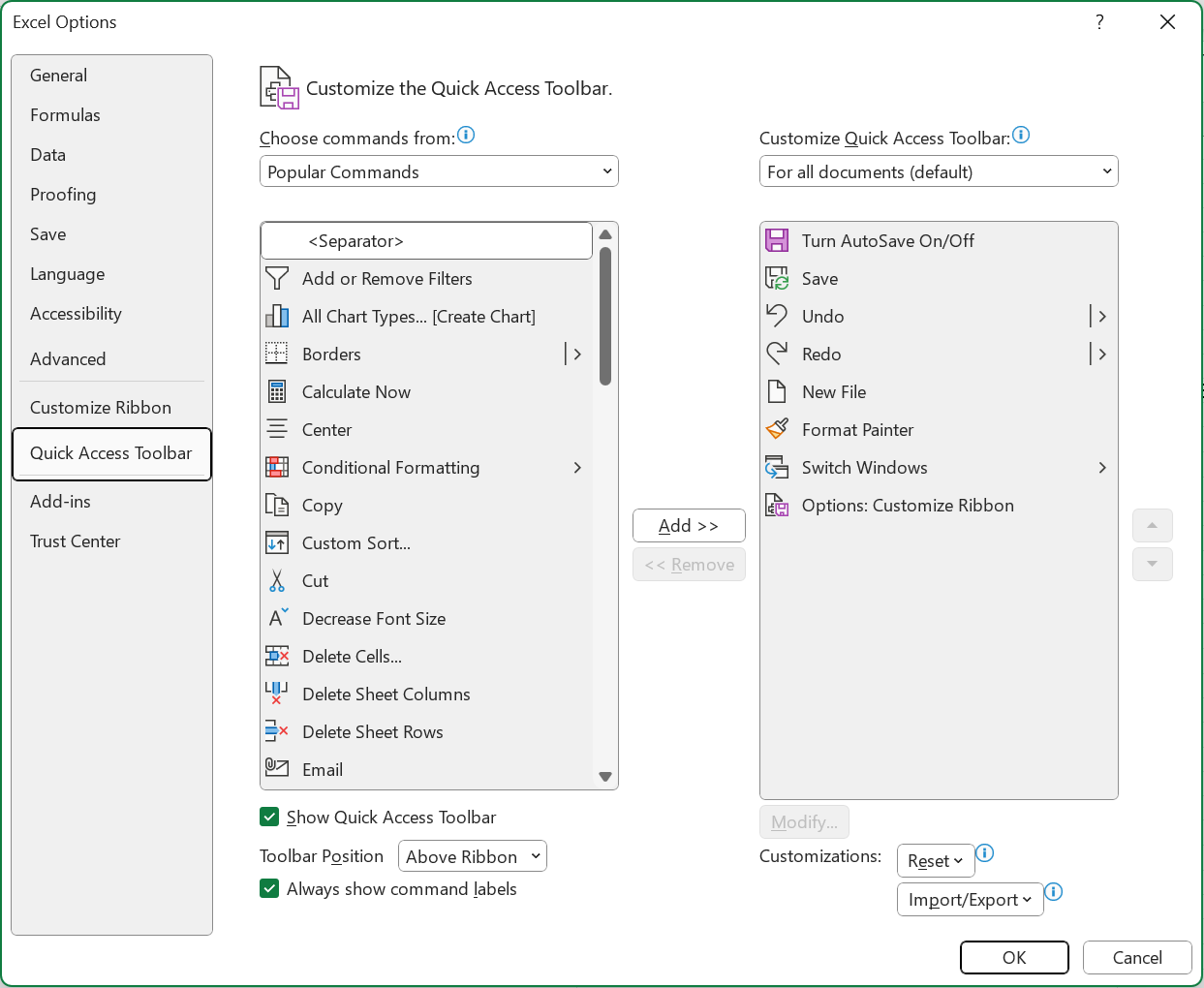Switch to the Customize Ribbon tab
Image resolution: width=1204 pixels, height=988 pixels.
(101, 408)
